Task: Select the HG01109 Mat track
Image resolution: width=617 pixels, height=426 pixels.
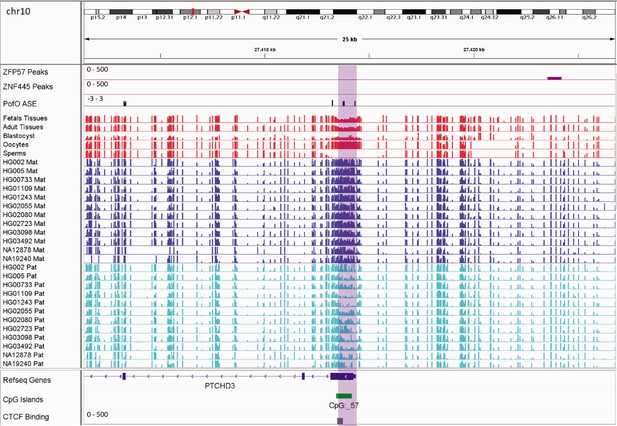Action: click(x=24, y=188)
